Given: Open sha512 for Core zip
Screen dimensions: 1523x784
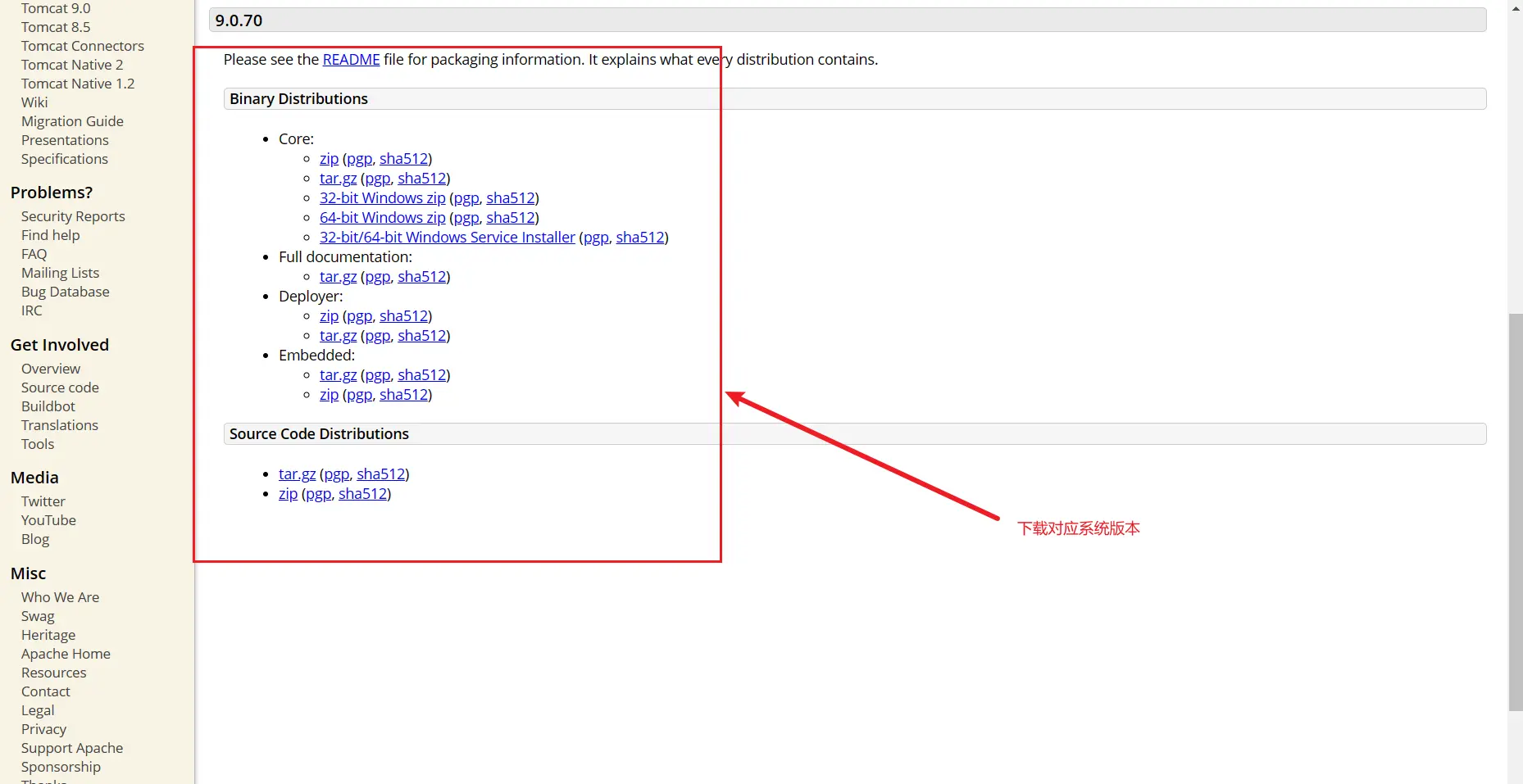Looking at the screenshot, I should tap(404, 159).
